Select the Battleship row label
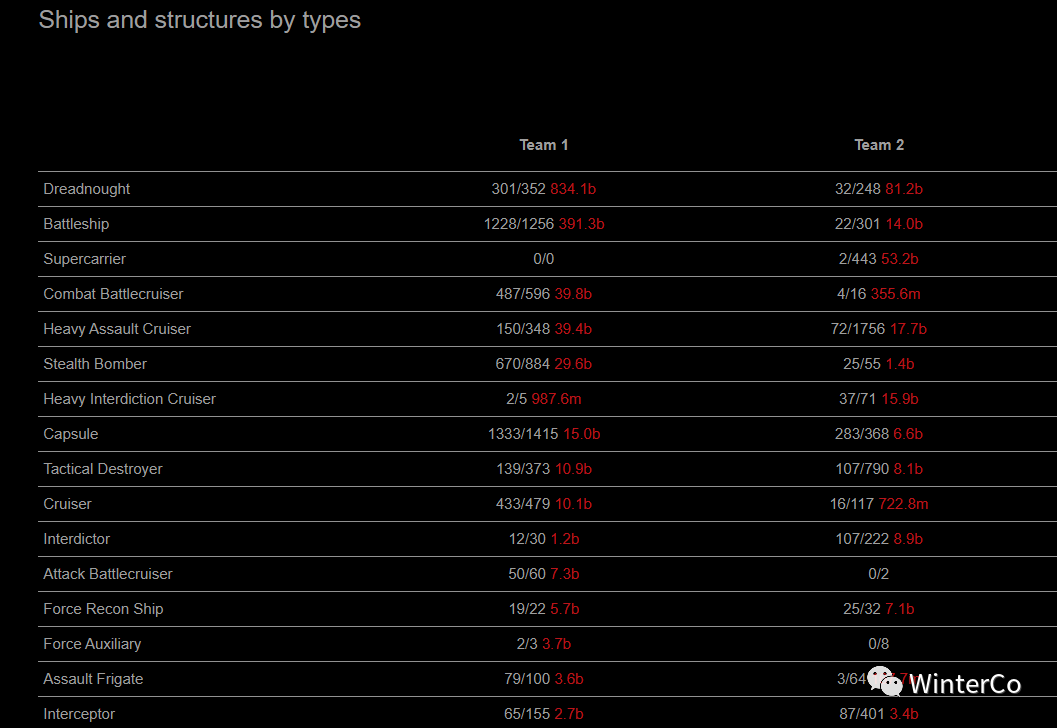 tap(76, 224)
